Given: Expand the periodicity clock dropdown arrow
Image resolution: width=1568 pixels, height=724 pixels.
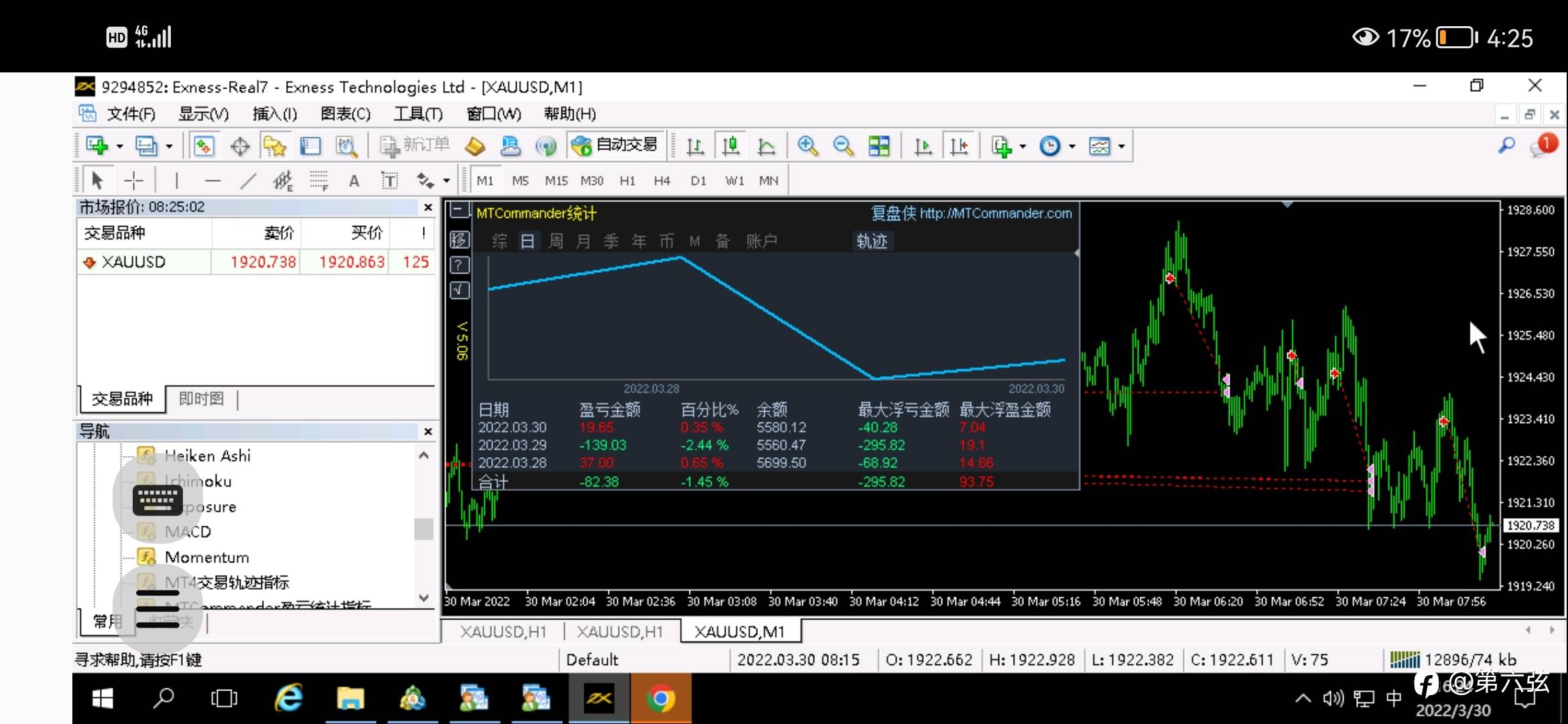Looking at the screenshot, I should (x=1072, y=146).
